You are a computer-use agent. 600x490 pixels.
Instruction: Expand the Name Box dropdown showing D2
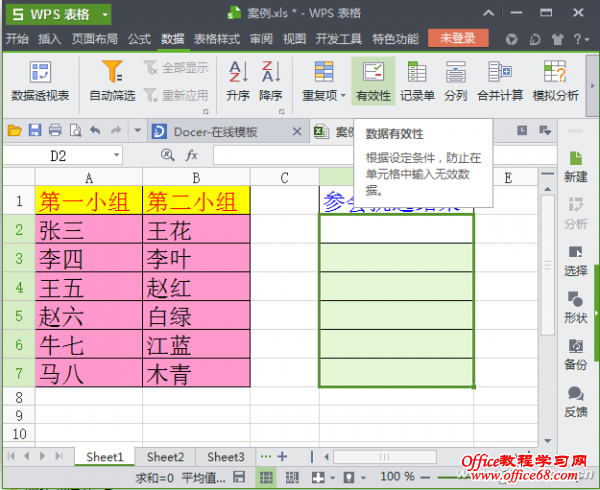116,155
